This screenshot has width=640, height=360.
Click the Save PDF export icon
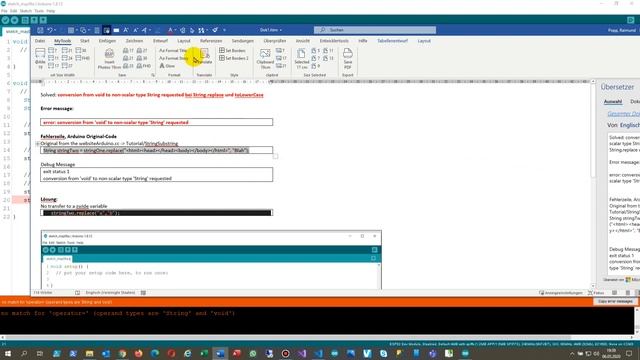click(347, 59)
